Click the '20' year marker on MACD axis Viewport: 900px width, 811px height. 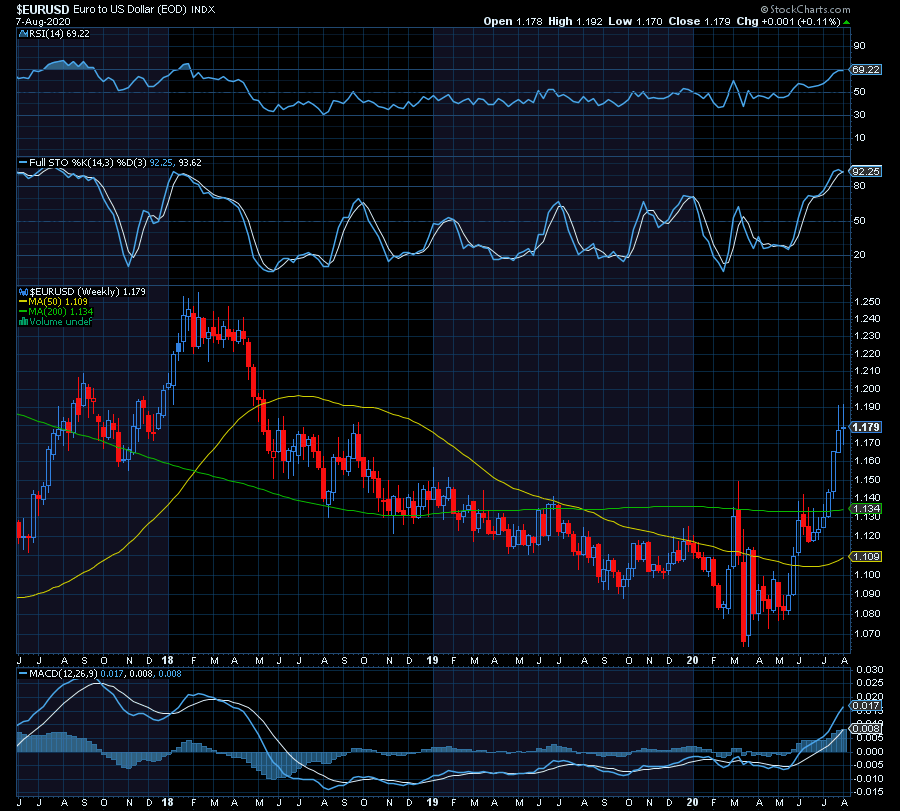(692, 802)
